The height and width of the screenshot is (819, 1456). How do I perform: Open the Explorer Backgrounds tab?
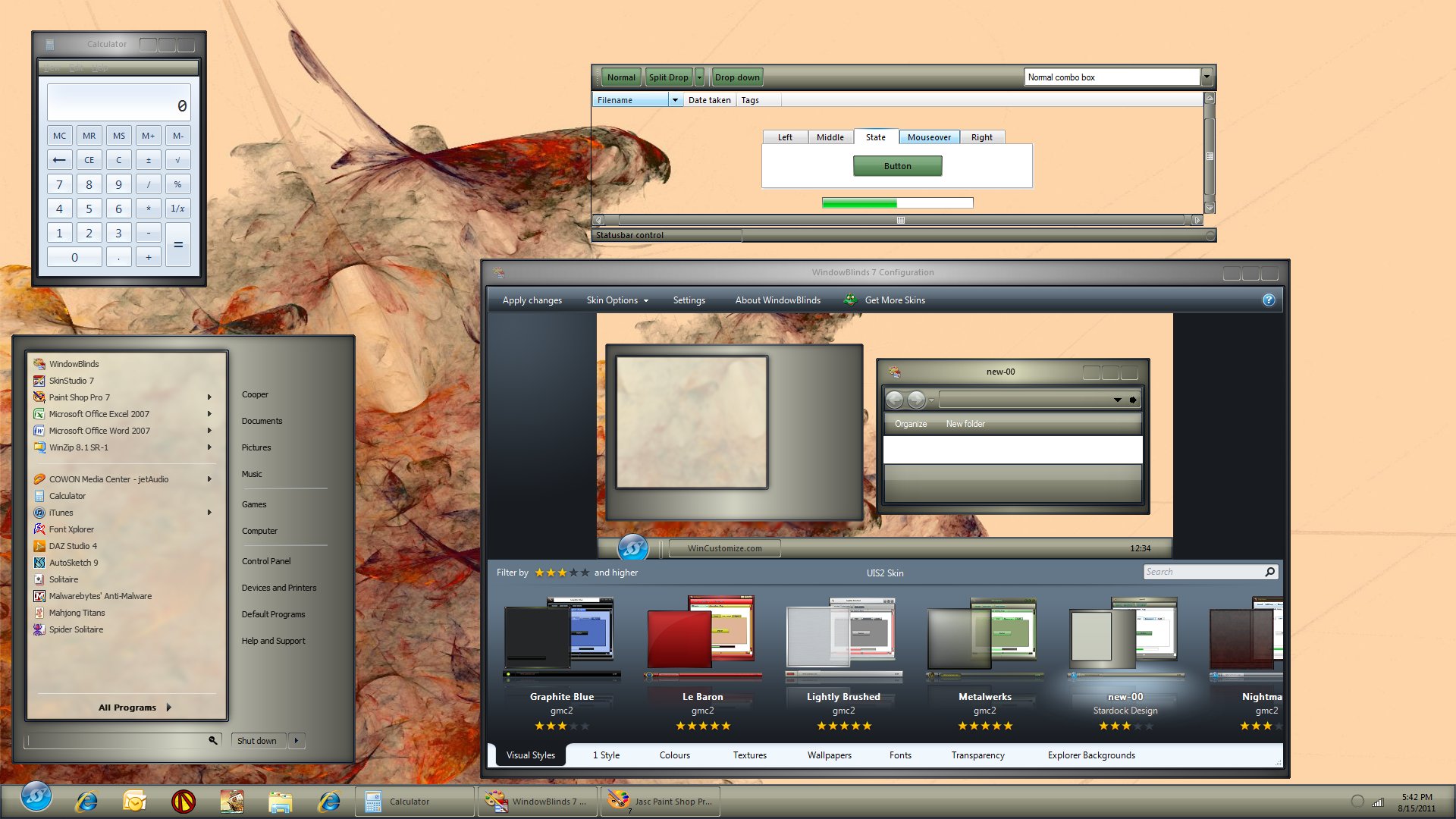pos(1091,755)
